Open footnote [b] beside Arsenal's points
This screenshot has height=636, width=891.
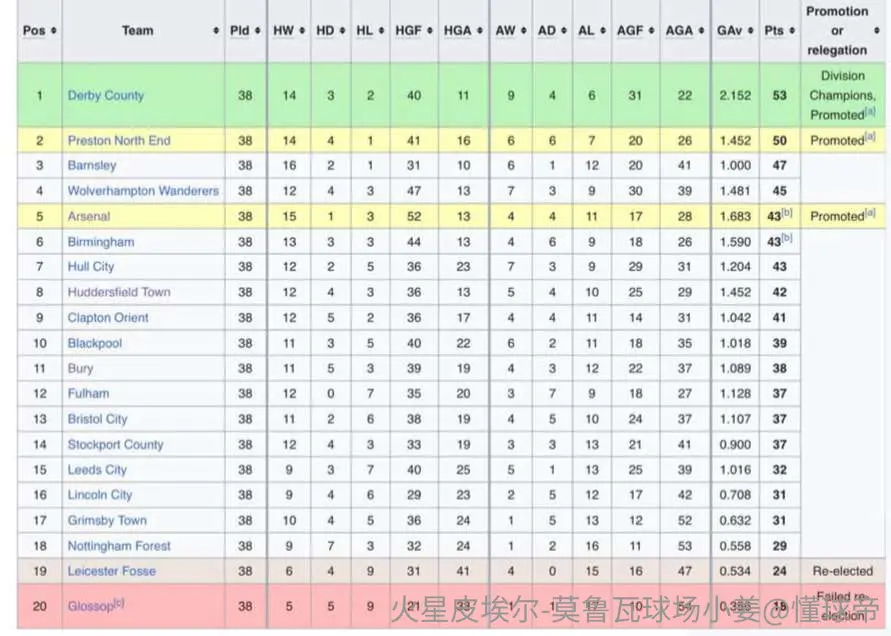(x=786, y=213)
